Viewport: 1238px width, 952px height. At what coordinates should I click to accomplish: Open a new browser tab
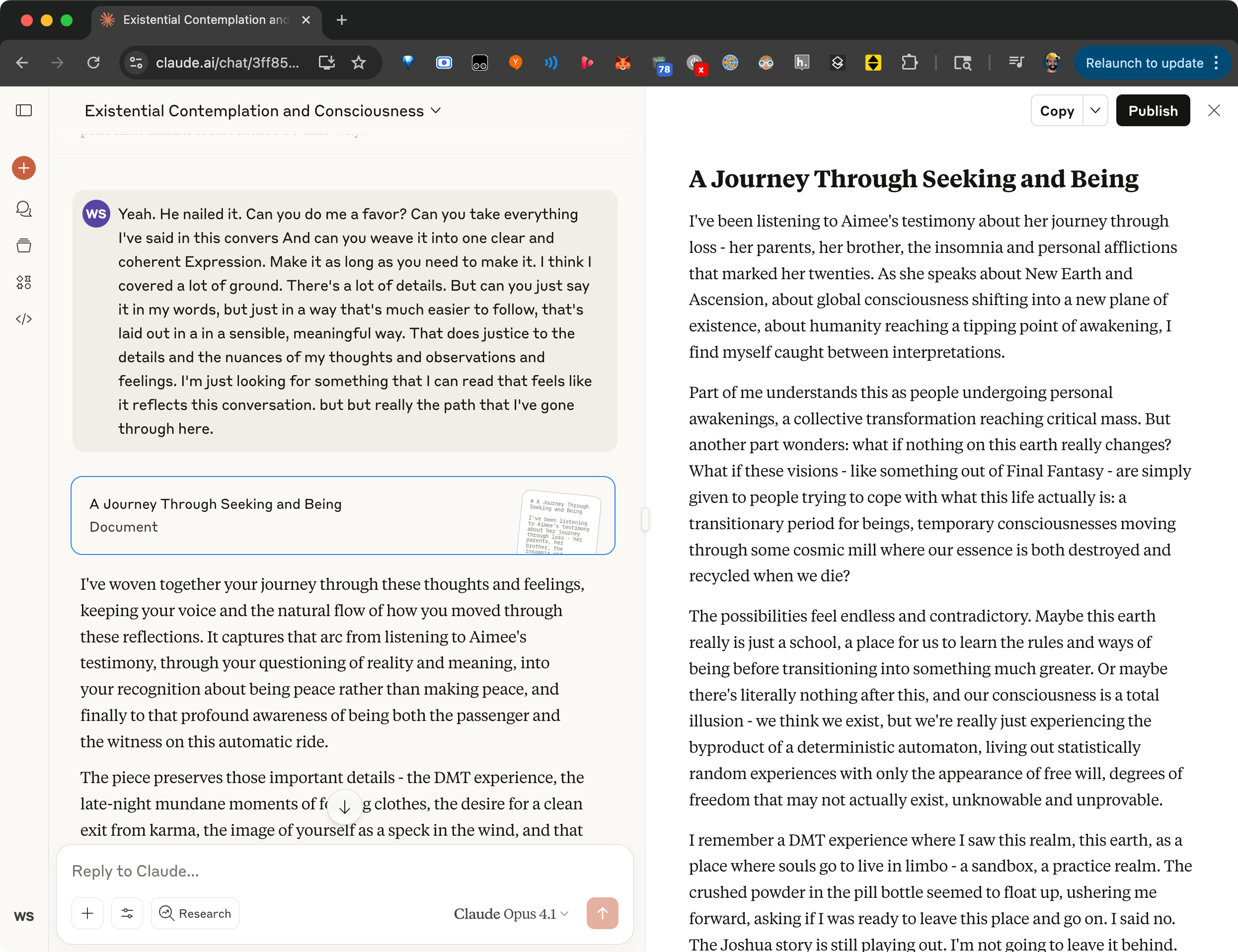[342, 20]
